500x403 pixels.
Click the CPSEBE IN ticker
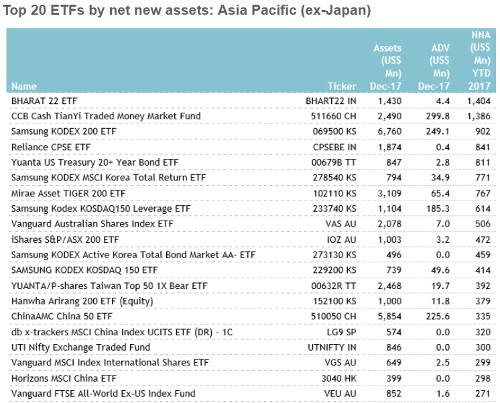point(334,147)
